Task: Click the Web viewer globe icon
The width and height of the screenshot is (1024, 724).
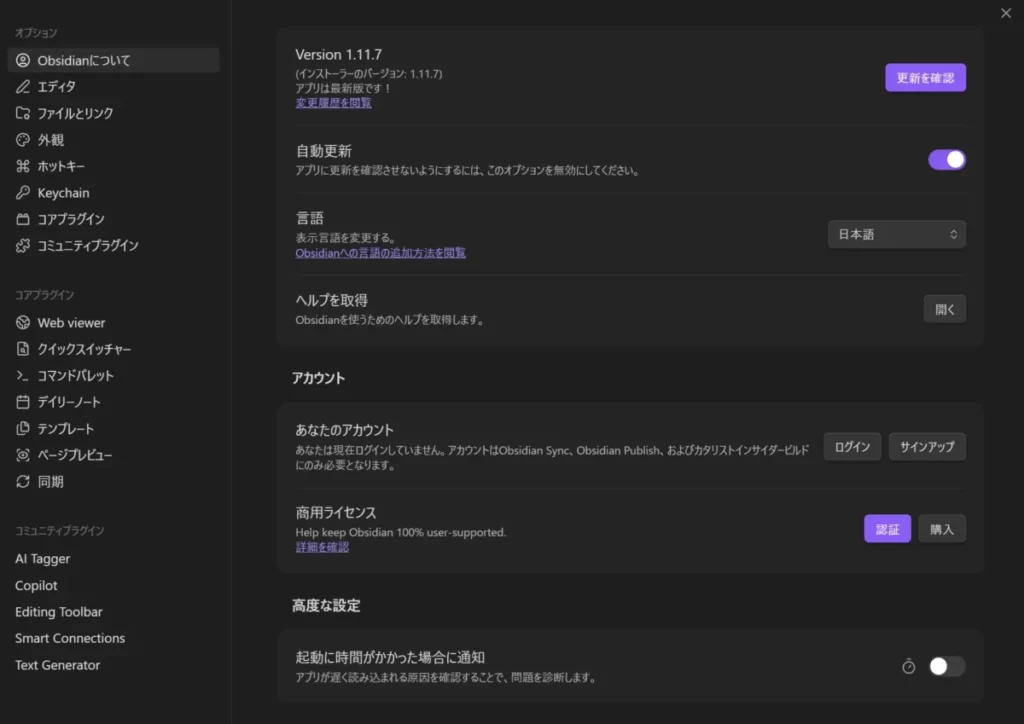Action: [x=22, y=322]
